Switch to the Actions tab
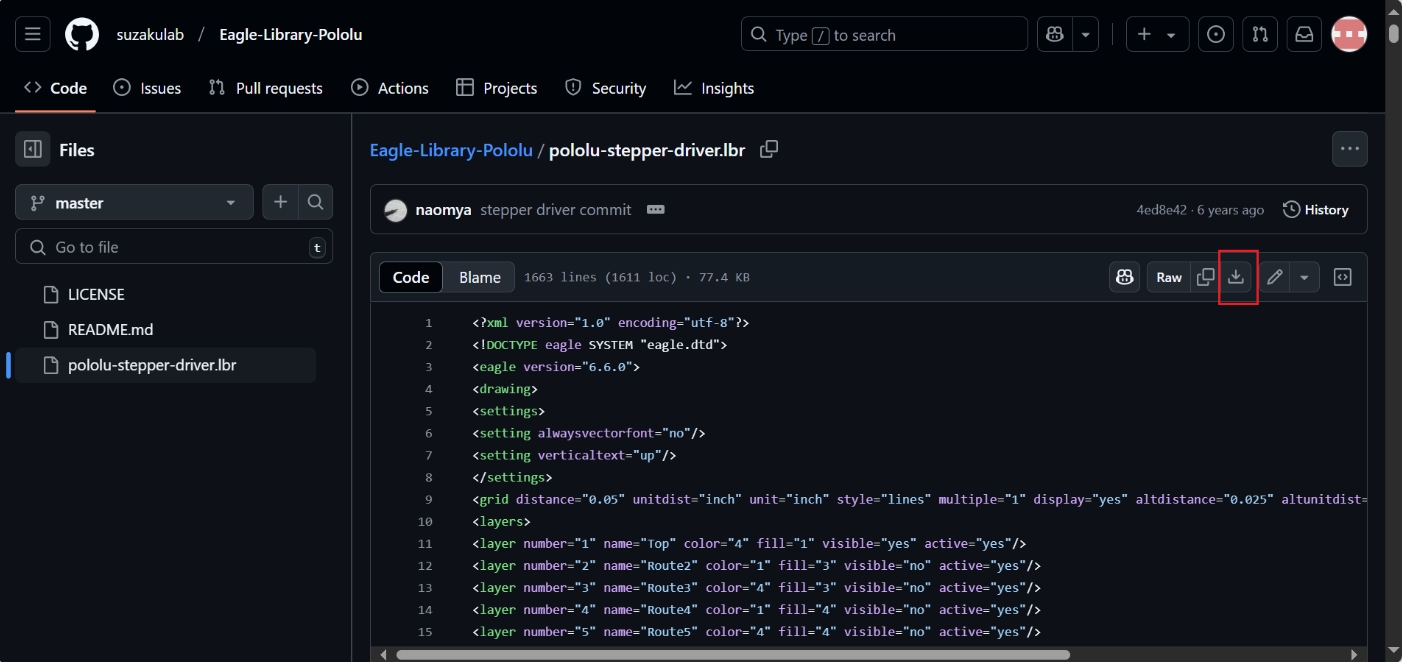The height and width of the screenshot is (662, 1402). (x=390, y=88)
